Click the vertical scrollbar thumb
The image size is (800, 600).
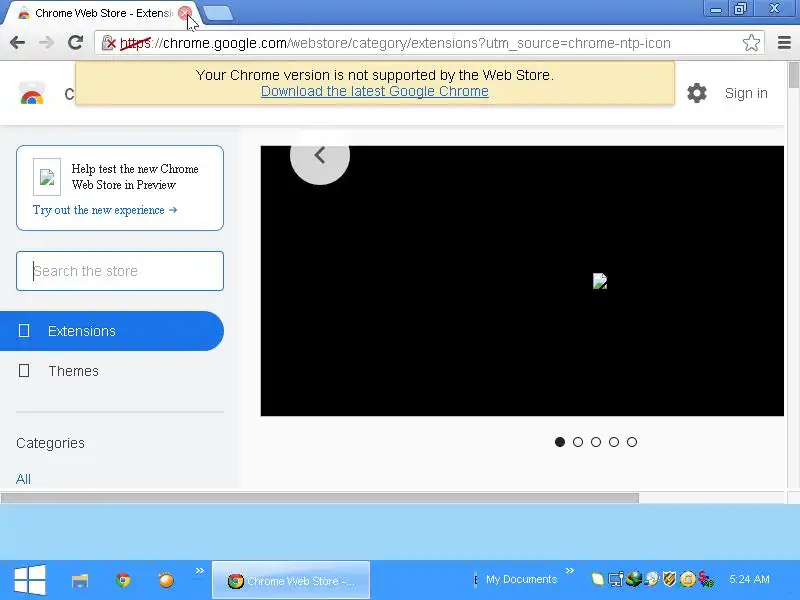(794, 75)
